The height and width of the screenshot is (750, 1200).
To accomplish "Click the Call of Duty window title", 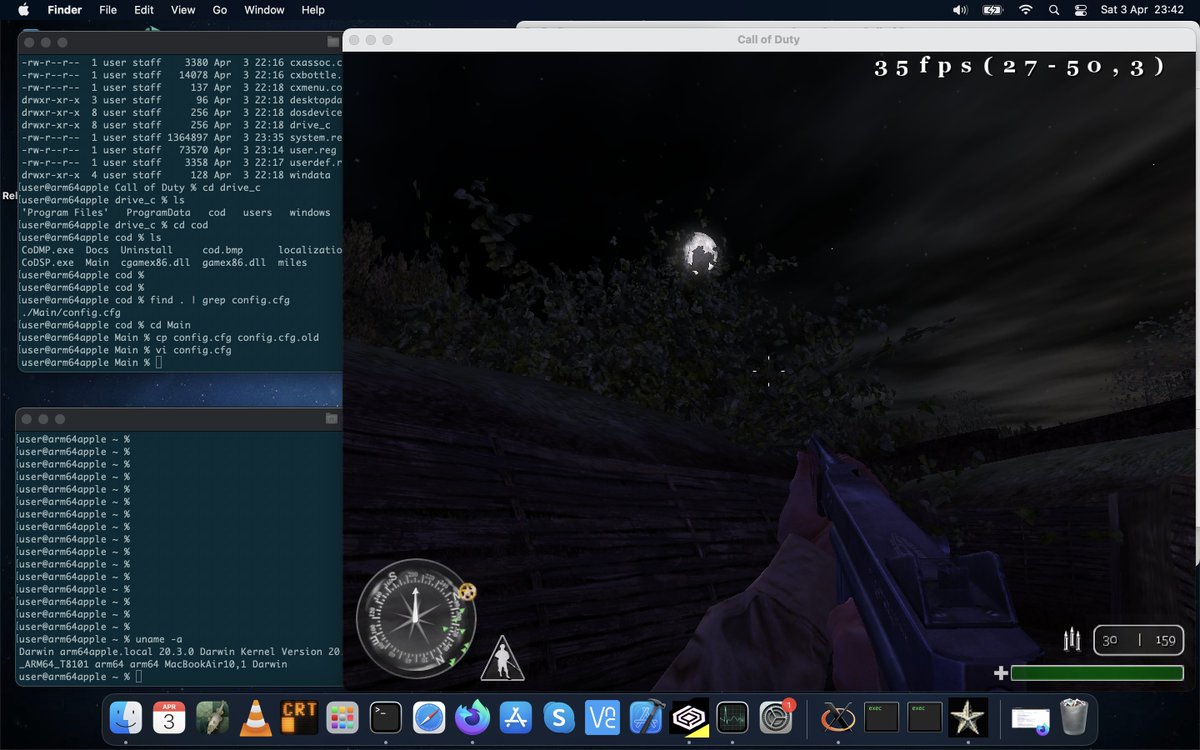I will point(768,40).
